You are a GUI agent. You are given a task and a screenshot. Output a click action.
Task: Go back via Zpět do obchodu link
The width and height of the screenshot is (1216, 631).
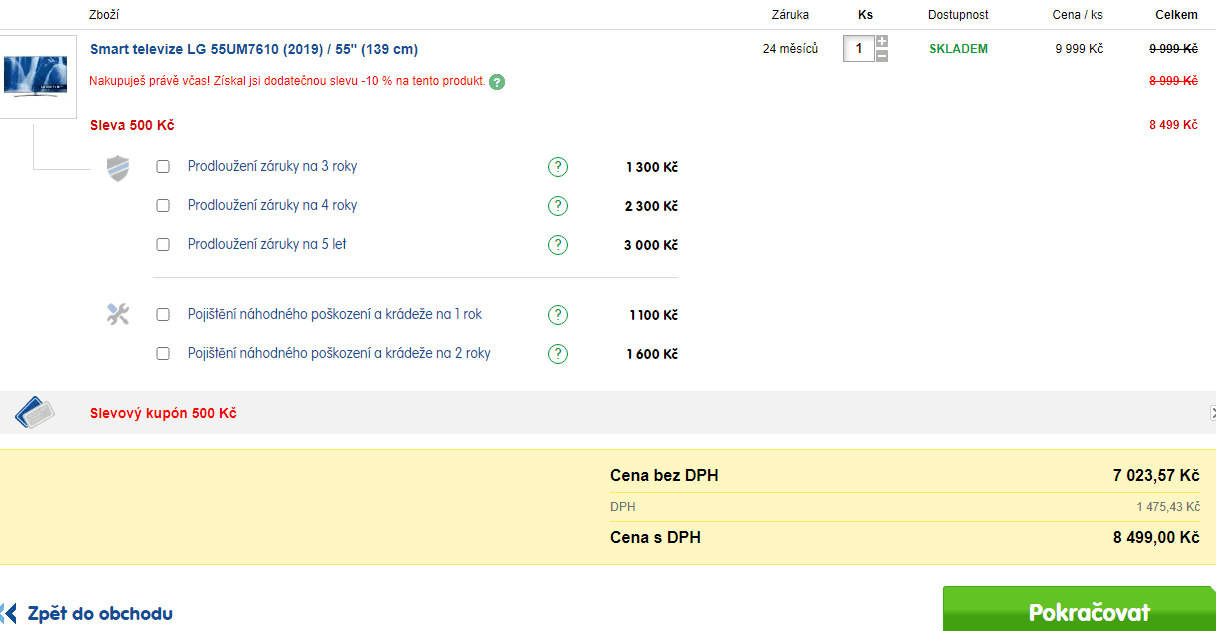pyautogui.click(x=100, y=614)
